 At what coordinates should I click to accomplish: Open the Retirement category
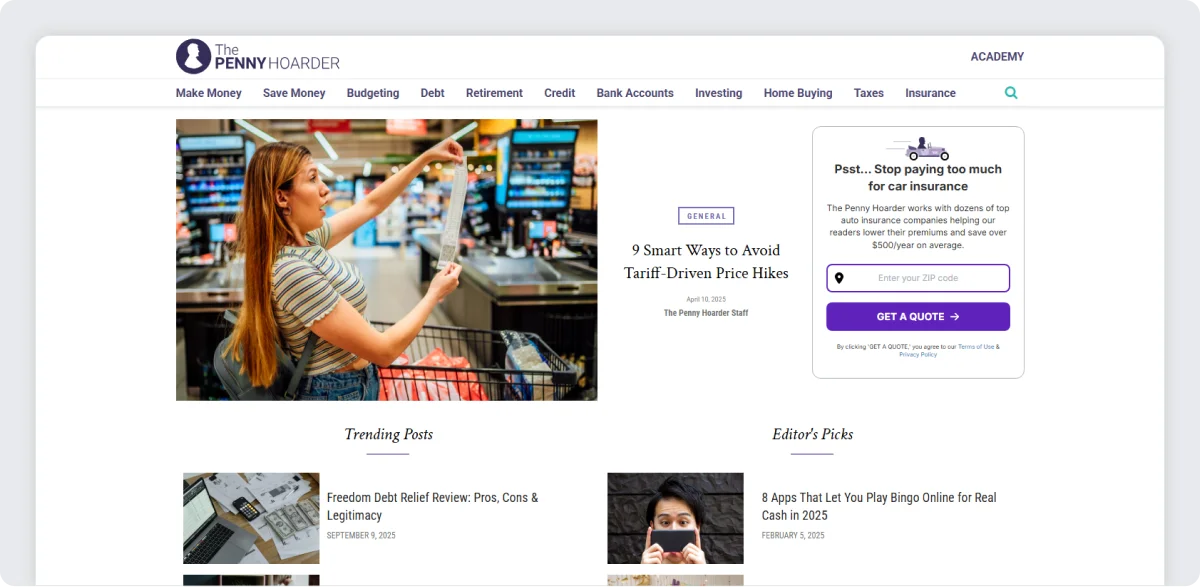[494, 92]
